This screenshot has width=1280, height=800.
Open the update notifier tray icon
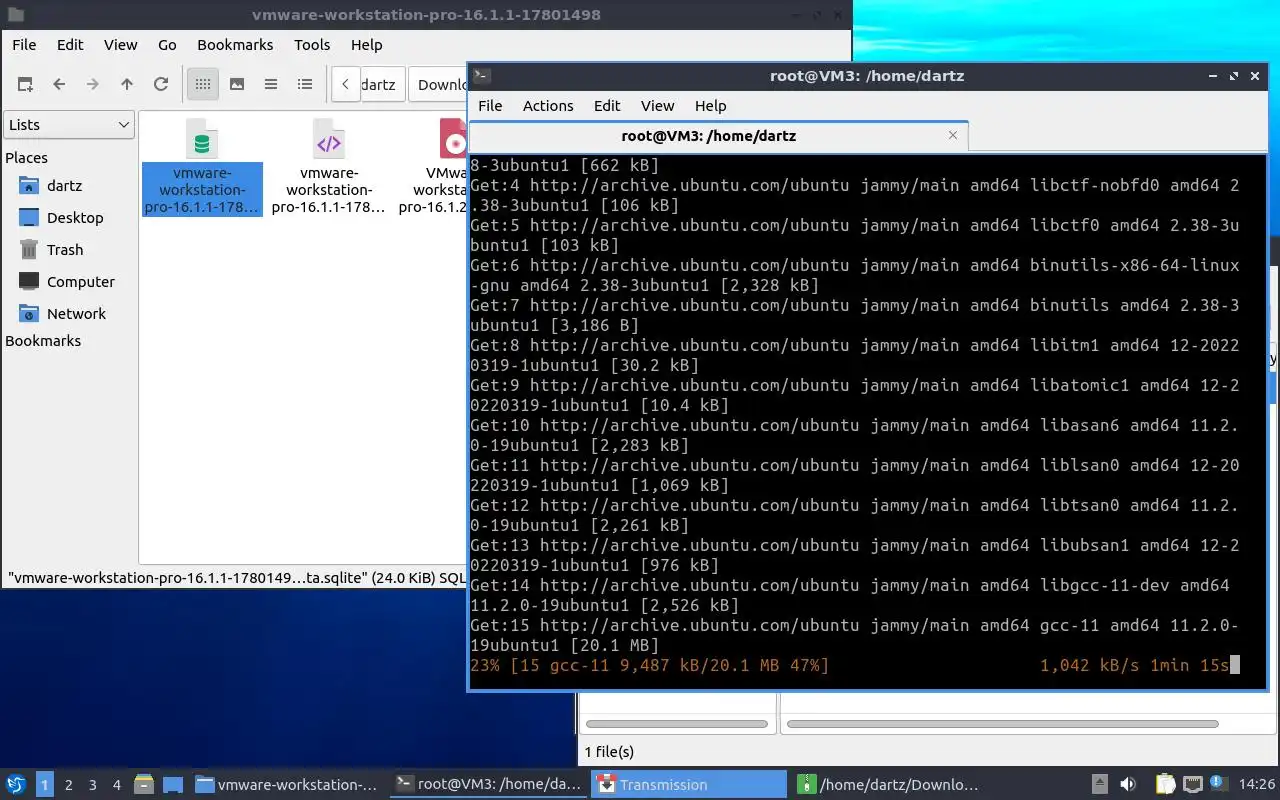[1219, 785]
